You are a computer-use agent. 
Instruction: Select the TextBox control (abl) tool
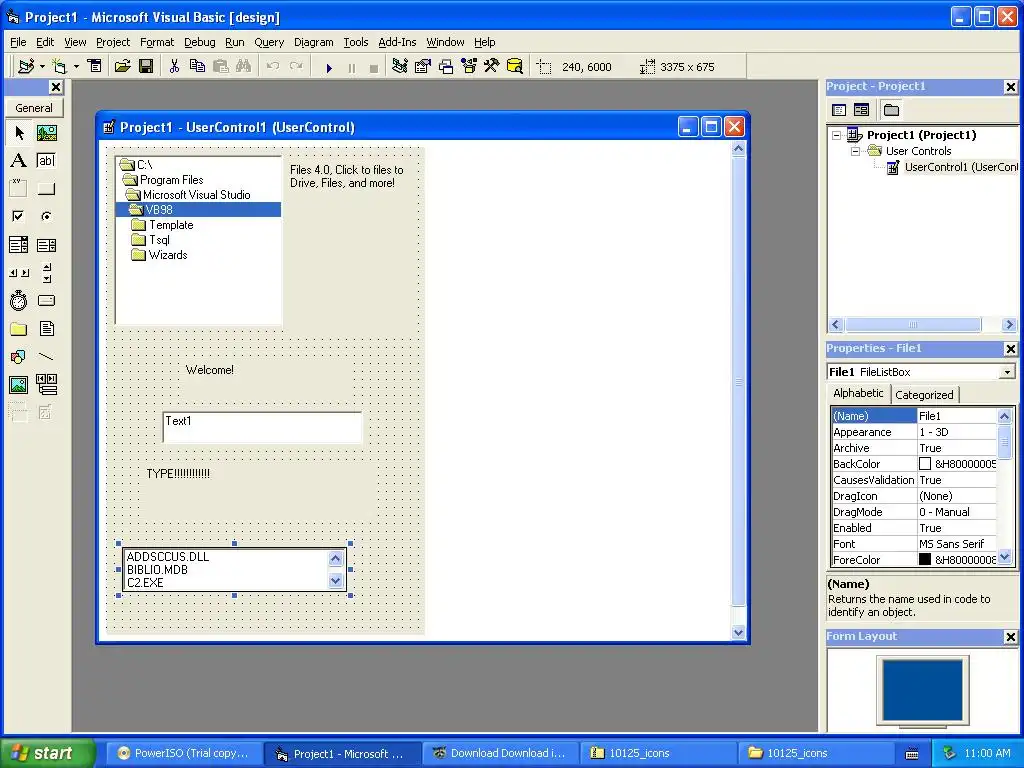[x=46, y=161]
